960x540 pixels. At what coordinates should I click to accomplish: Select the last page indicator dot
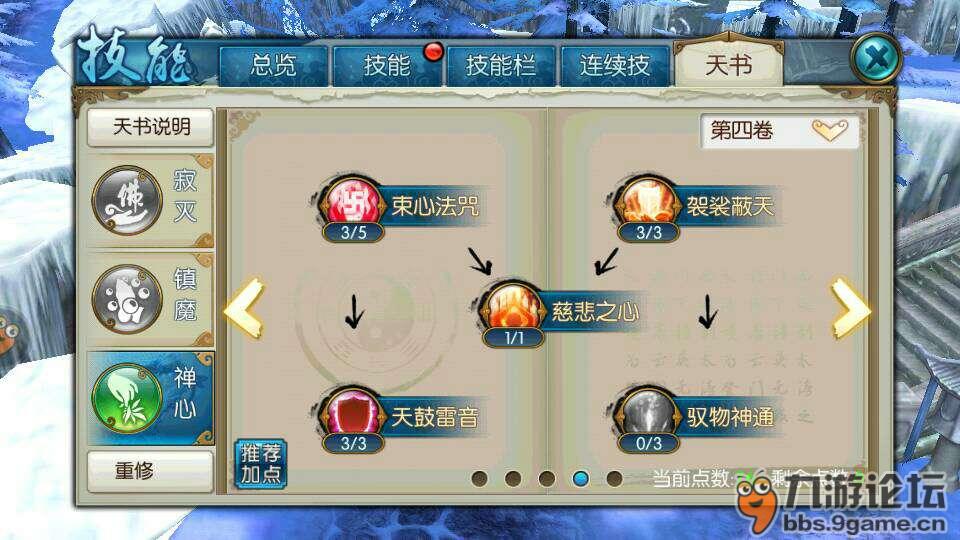(x=615, y=478)
